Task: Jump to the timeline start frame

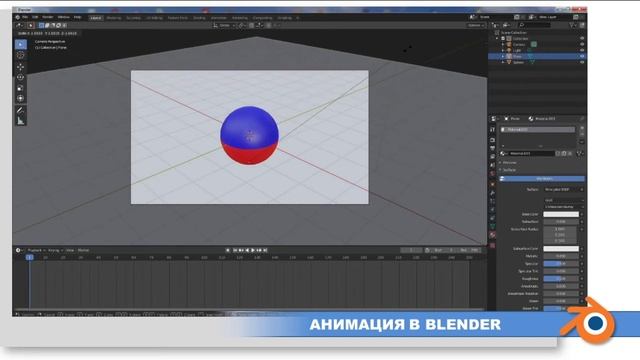Action: click(x=235, y=250)
